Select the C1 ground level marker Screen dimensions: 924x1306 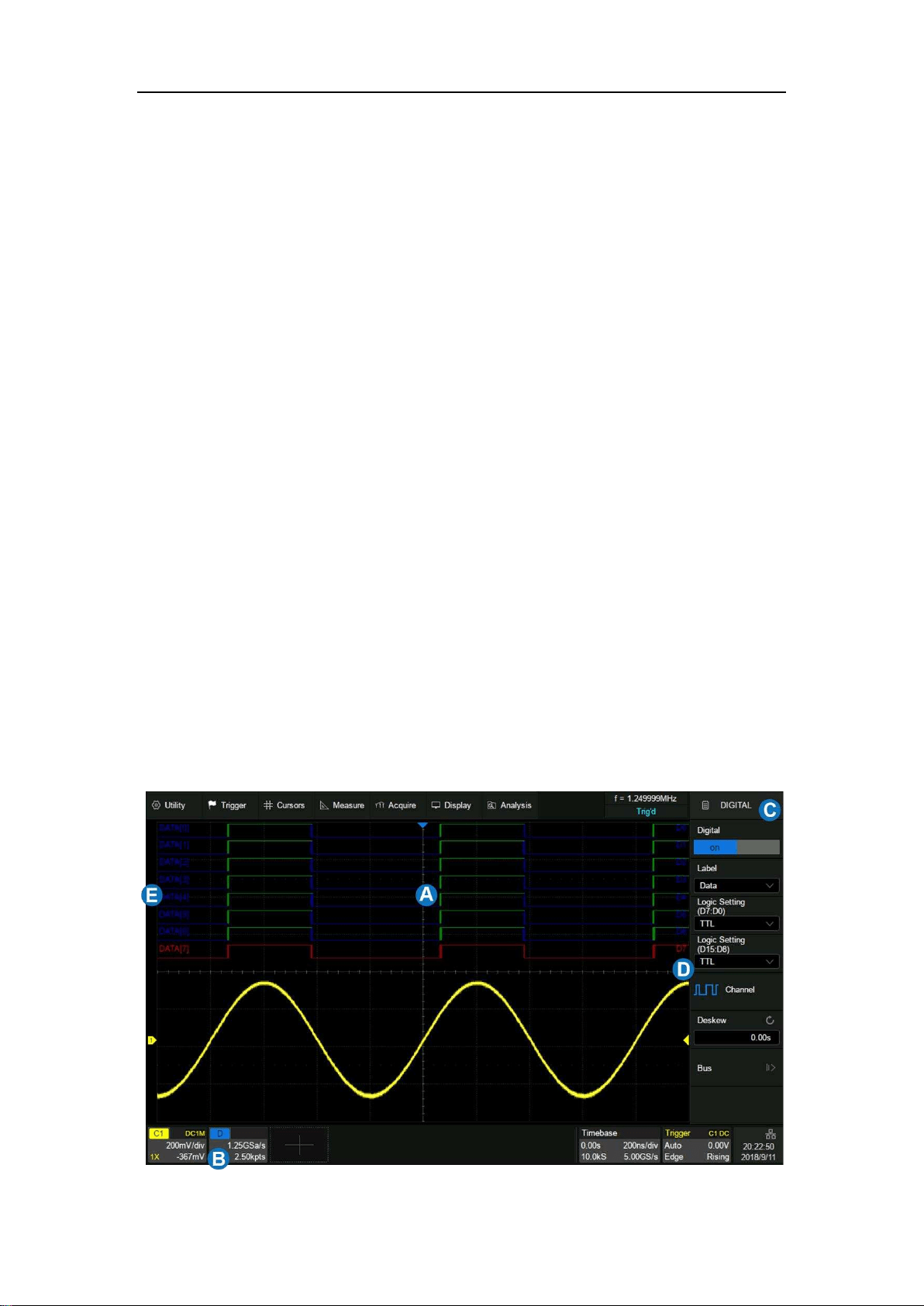[x=152, y=1040]
